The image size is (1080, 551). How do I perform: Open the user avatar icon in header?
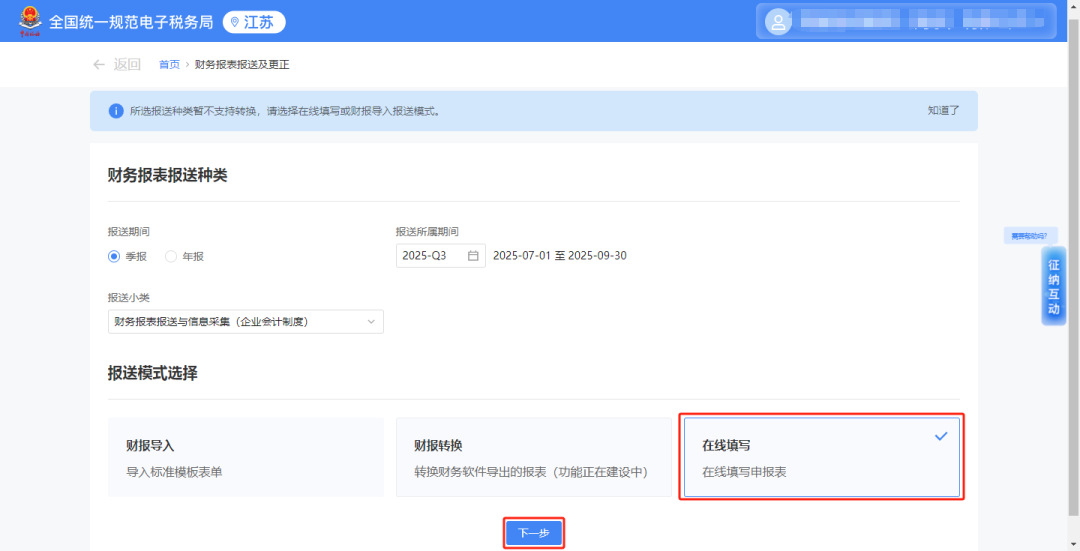point(777,21)
